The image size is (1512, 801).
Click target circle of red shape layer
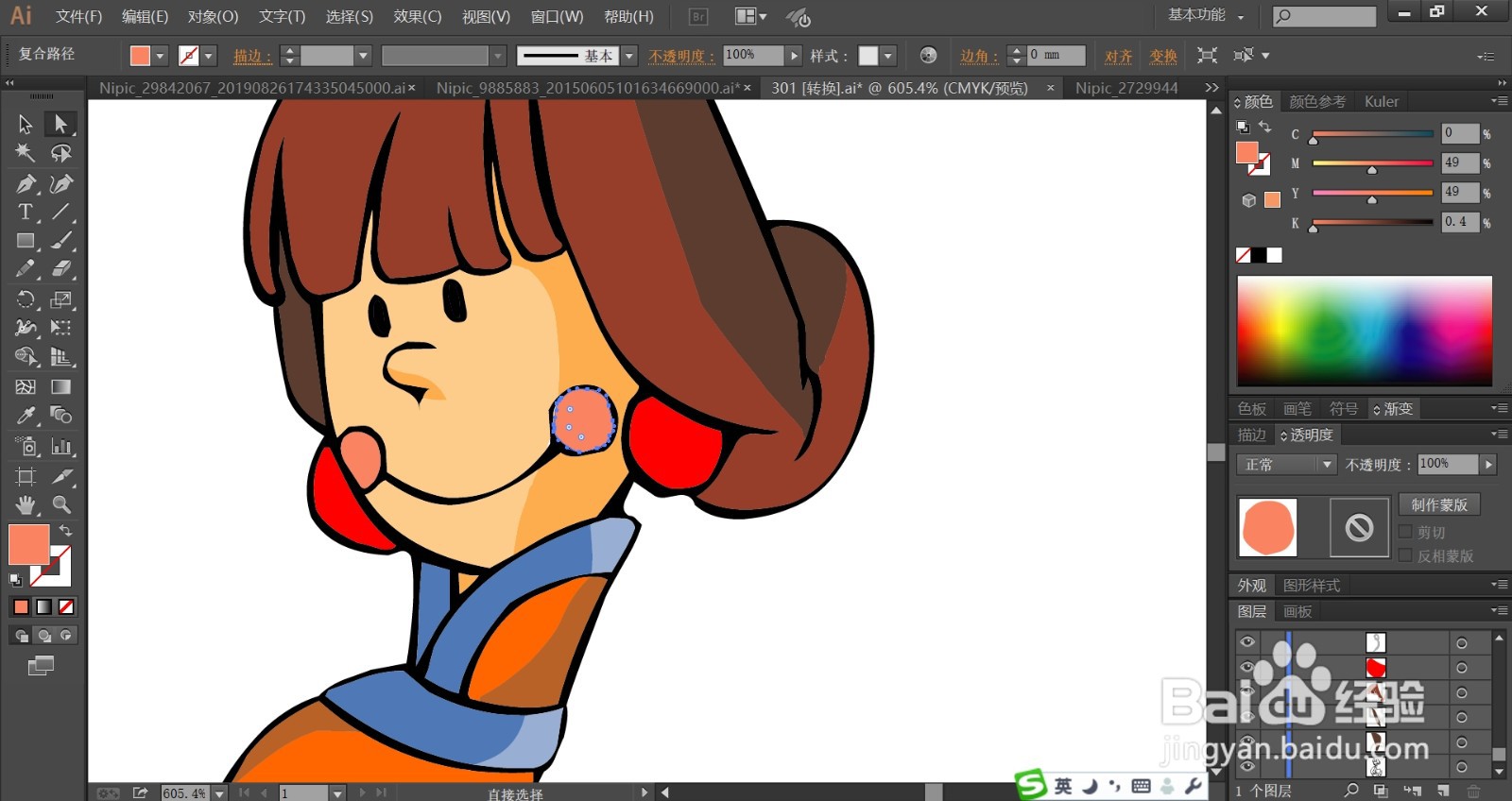coord(1462,668)
